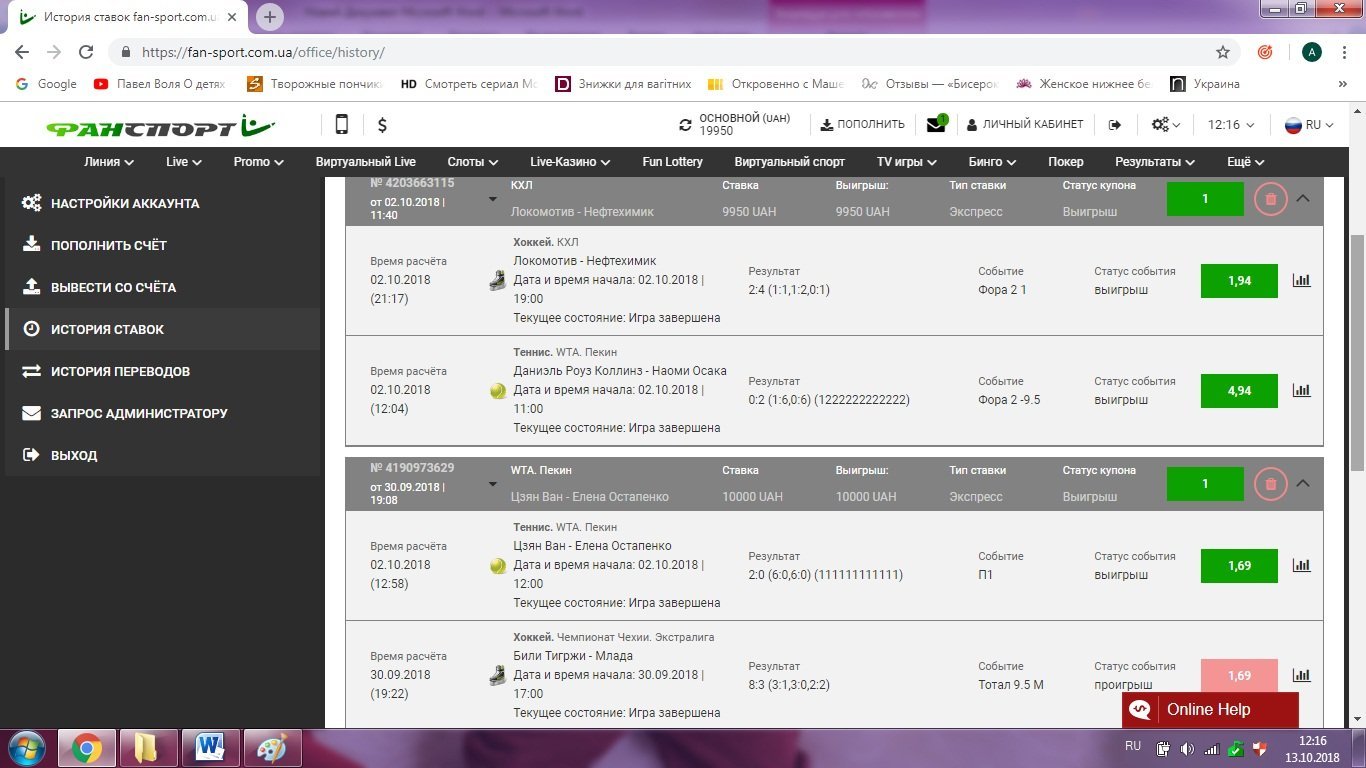Refresh the balance with the sync icon
The image size is (1366, 768).
coord(685,125)
